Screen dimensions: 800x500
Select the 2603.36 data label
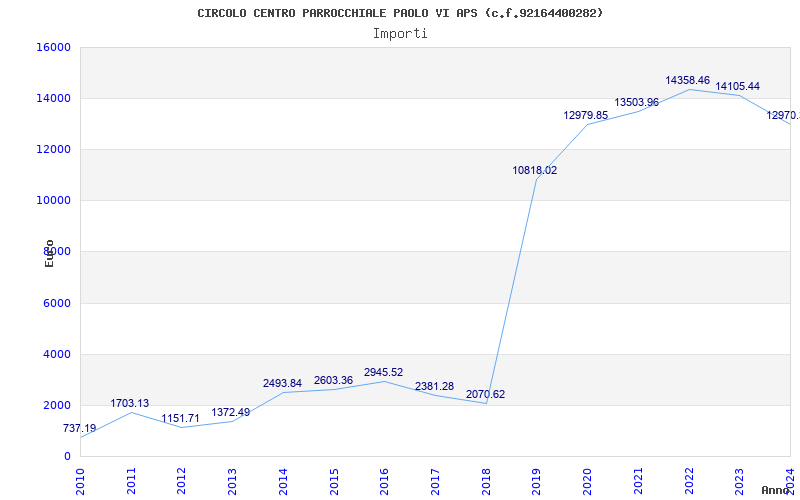333,381
